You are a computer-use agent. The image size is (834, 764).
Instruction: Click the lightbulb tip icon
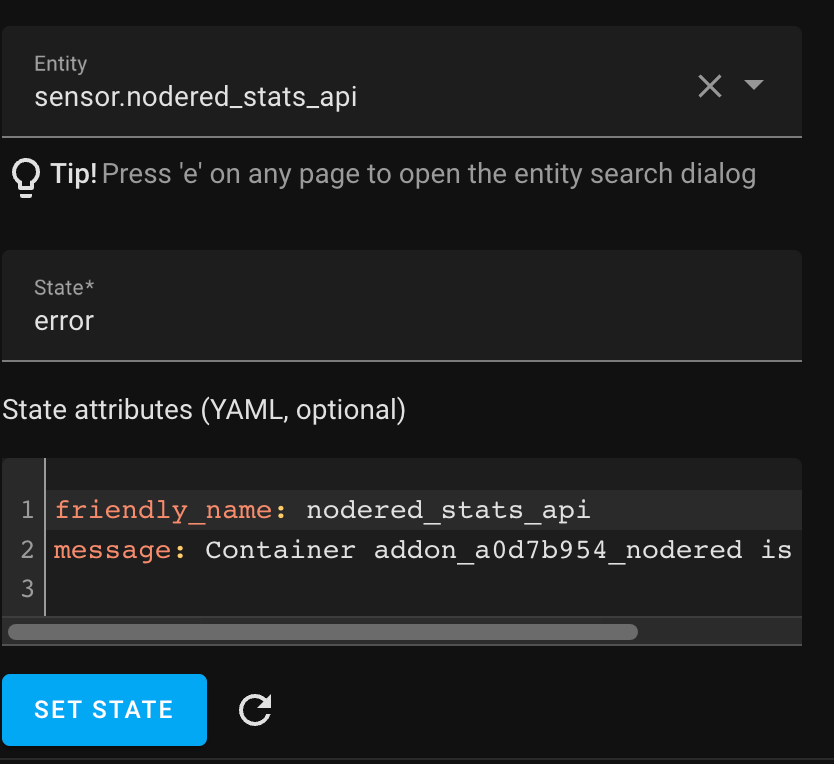pos(22,173)
